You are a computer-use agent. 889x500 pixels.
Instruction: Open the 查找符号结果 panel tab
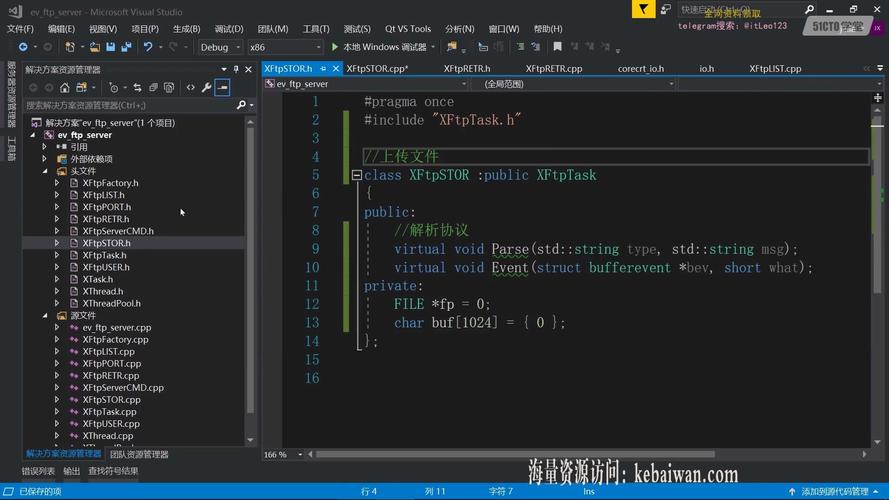[113, 471]
